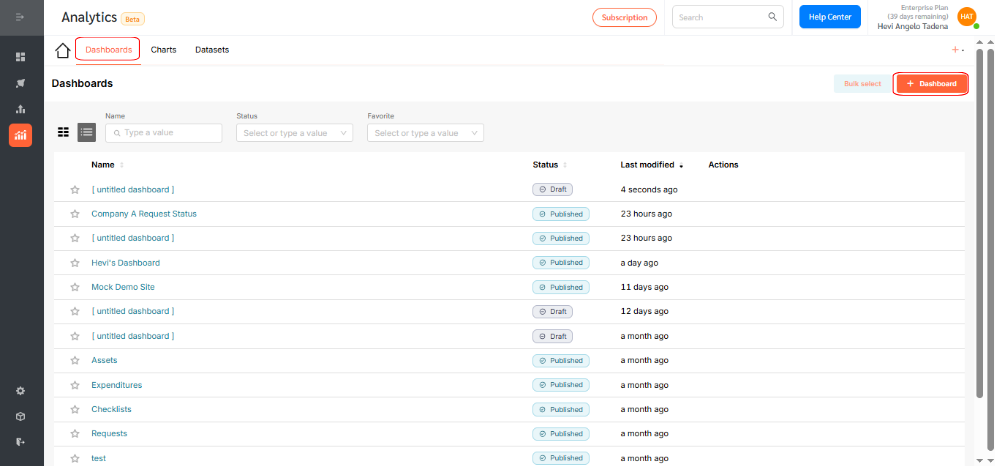Click the Name filter input field
This screenshot has width=995, height=466.
(164, 133)
